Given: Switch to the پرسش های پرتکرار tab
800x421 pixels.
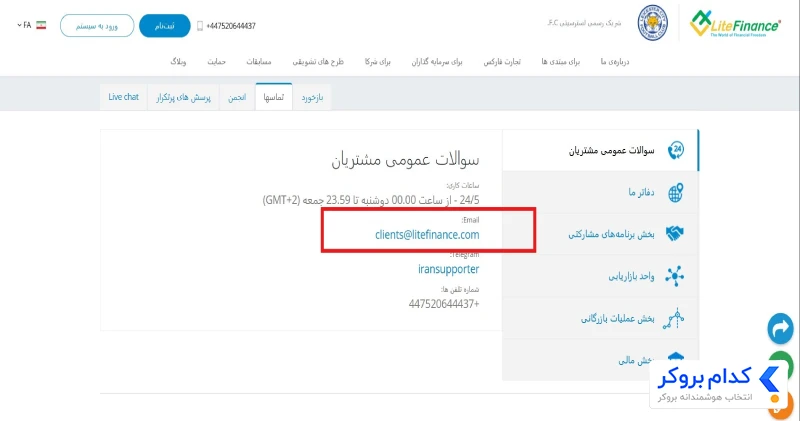Looking at the screenshot, I should (x=184, y=97).
